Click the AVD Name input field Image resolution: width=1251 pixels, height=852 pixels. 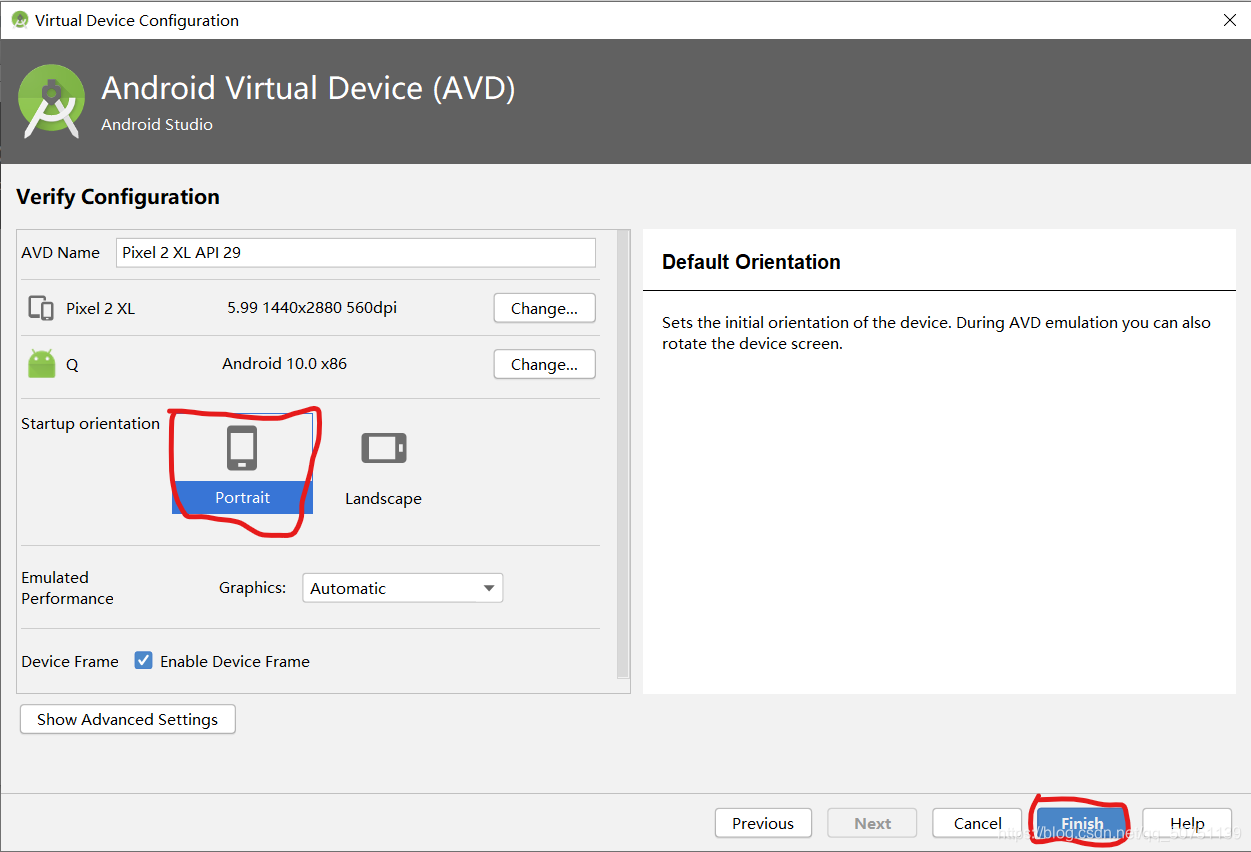[355, 252]
